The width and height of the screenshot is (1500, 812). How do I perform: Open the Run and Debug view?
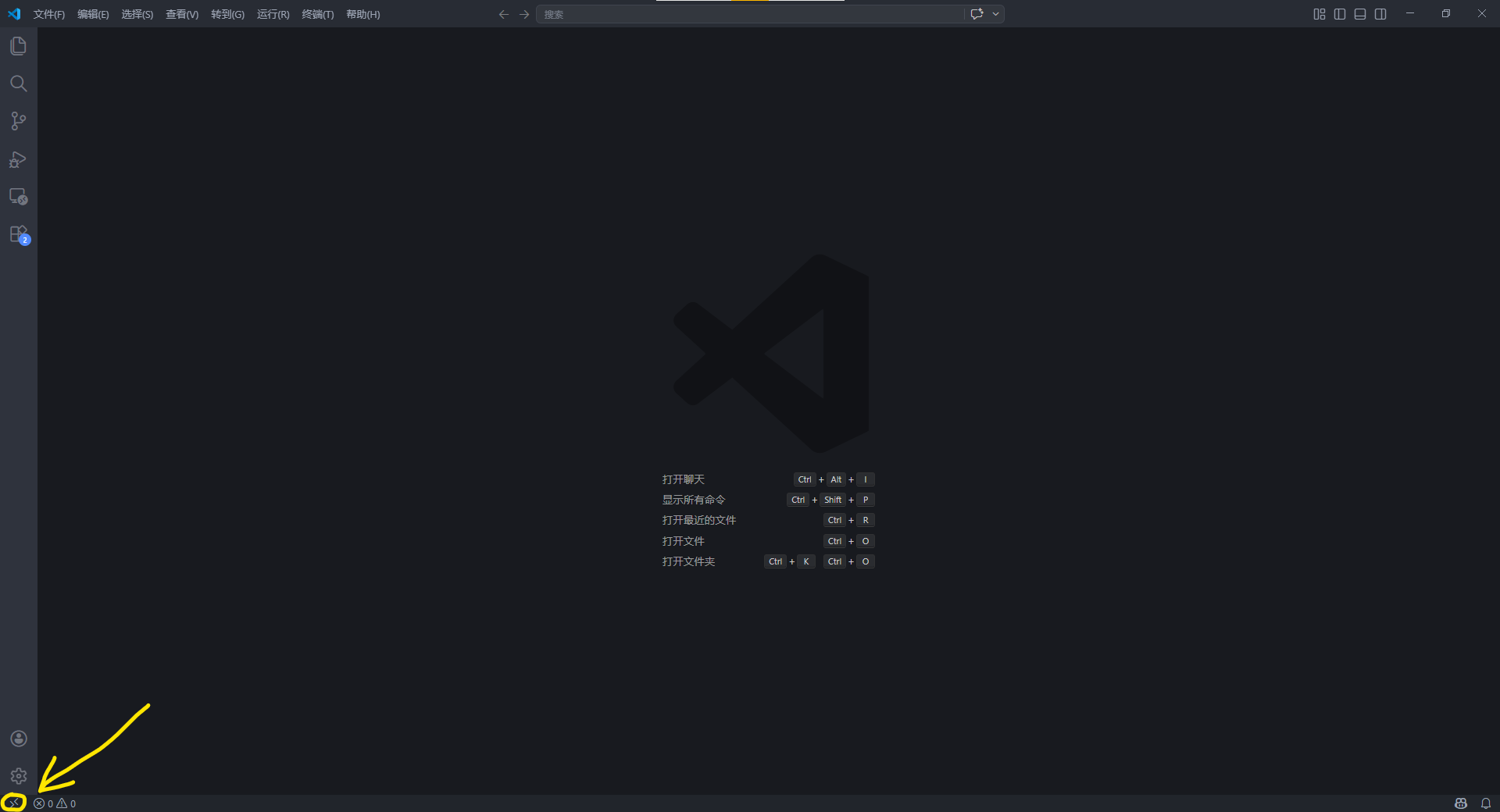pos(18,159)
